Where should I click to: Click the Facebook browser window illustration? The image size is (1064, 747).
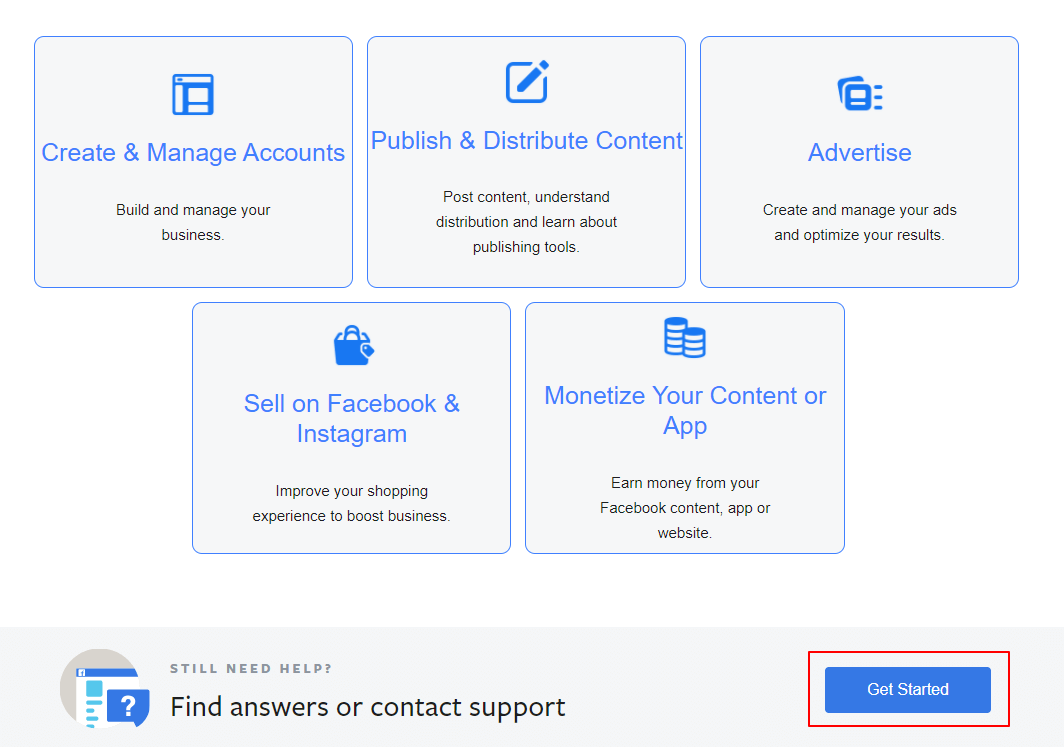tap(93, 692)
